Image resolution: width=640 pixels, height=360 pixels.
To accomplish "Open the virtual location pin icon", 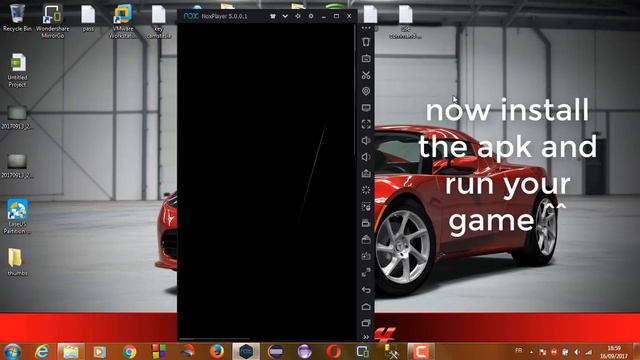I will pos(366,91).
